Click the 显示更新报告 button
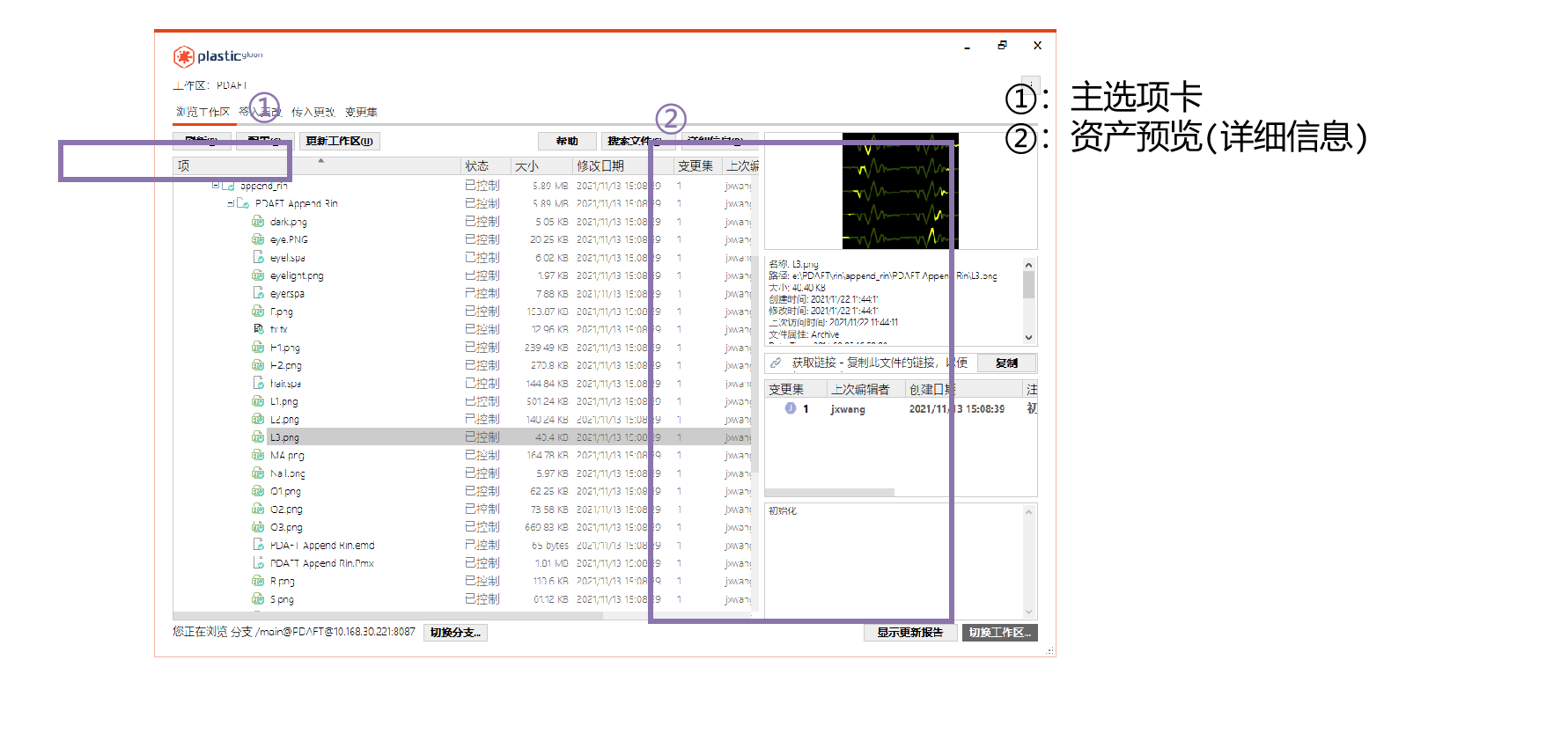1568x748 pixels. pos(909,633)
